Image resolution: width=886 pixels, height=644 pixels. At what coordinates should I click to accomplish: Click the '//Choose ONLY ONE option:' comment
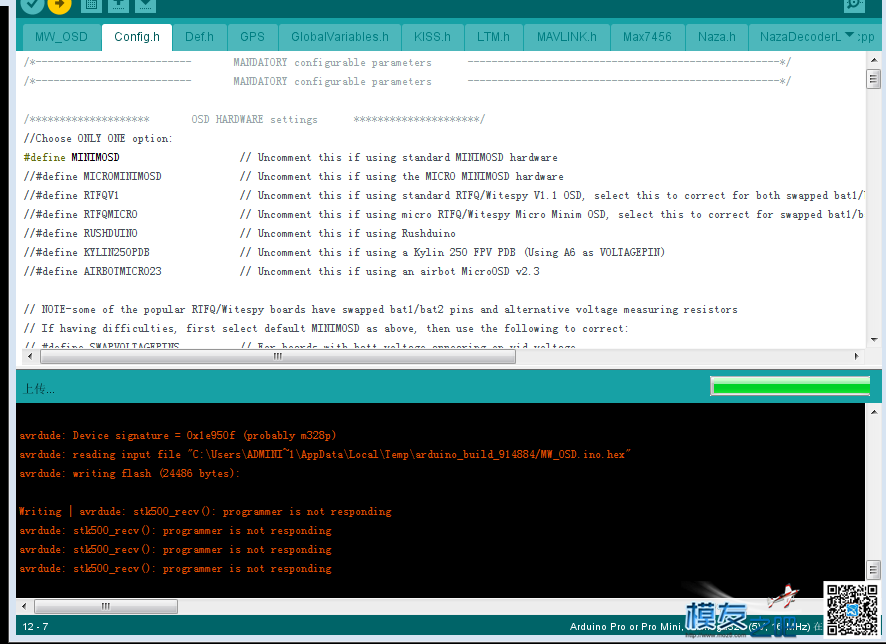click(98, 138)
